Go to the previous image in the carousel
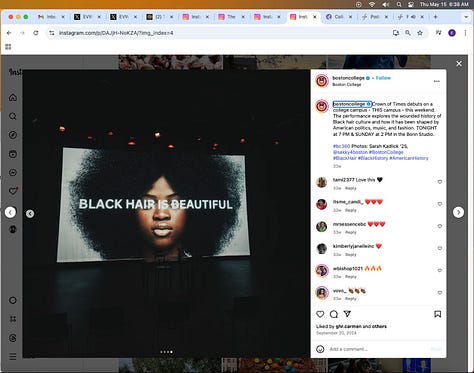Image resolution: width=474 pixels, height=373 pixels. pyautogui.click(x=30, y=214)
